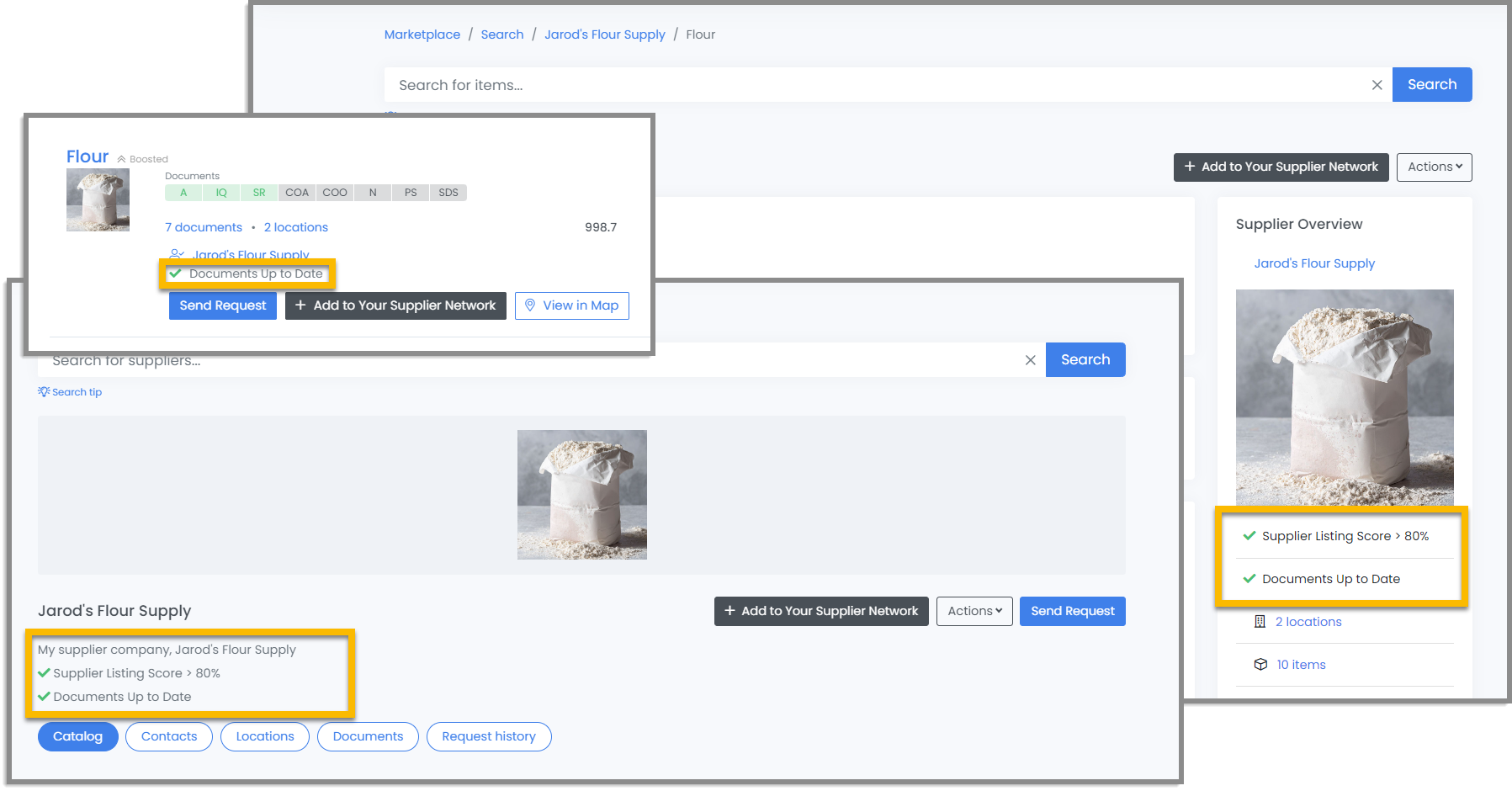1512x791 pixels.
Task: Select the 'A' document badge
Action: pos(183,193)
